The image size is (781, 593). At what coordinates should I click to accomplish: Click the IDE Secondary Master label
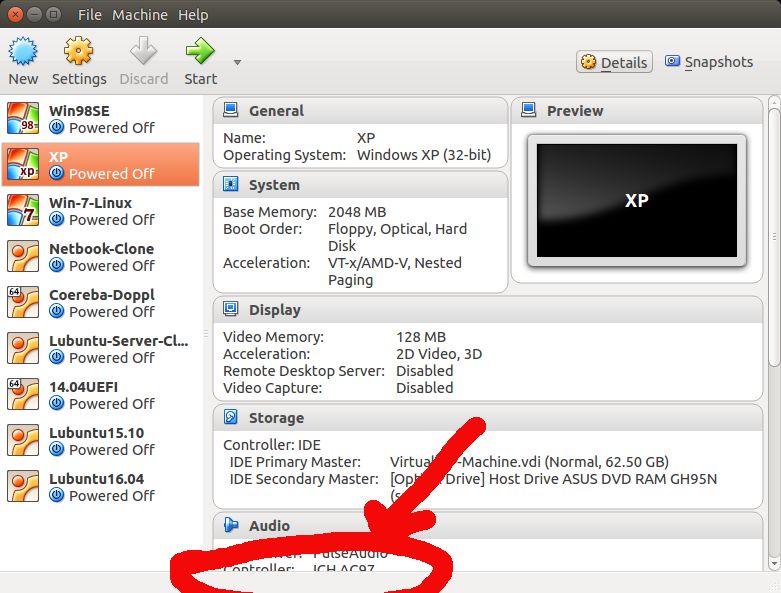[304, 479]
